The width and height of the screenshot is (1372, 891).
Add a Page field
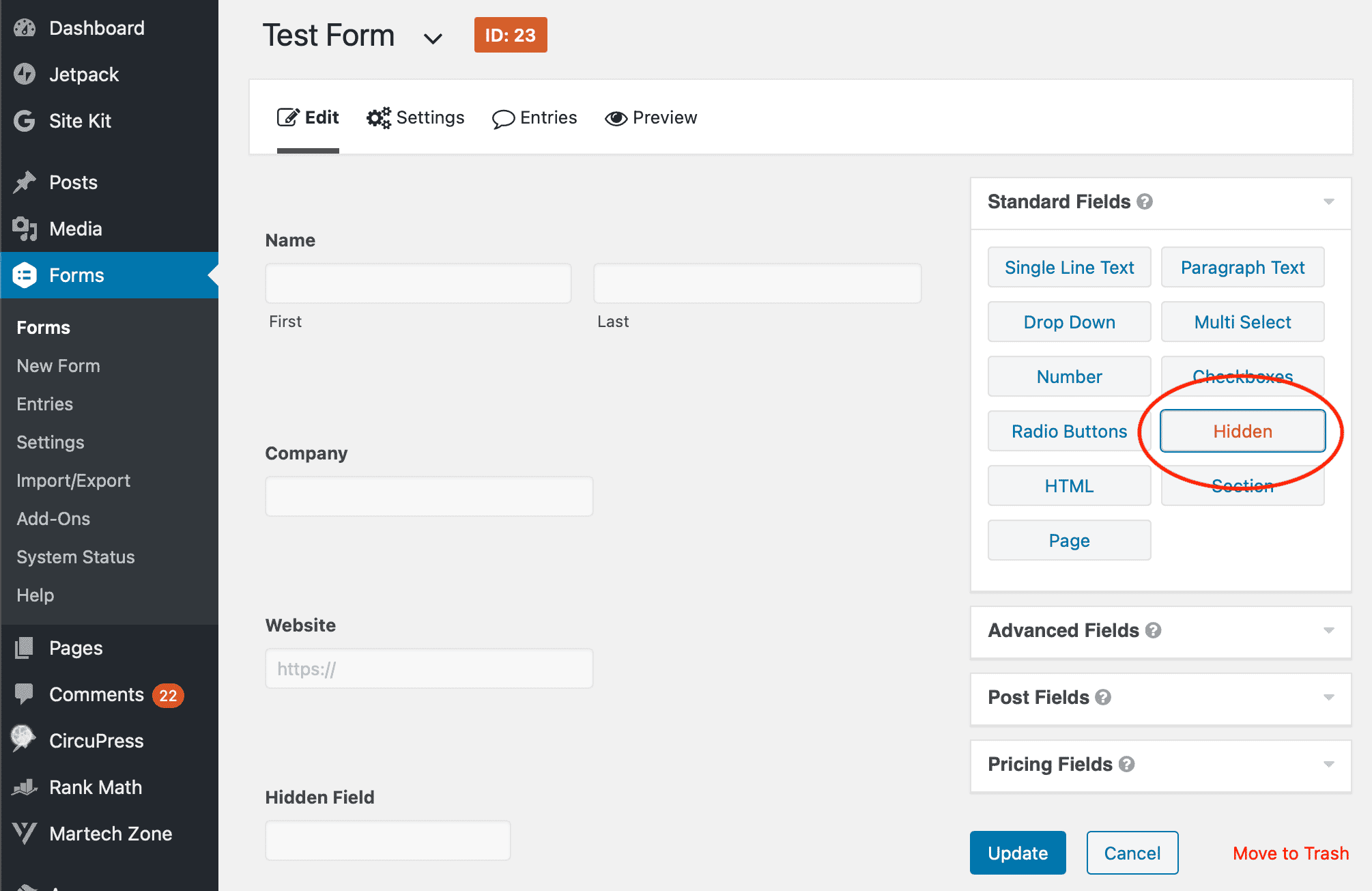[x=1069, y=540]
